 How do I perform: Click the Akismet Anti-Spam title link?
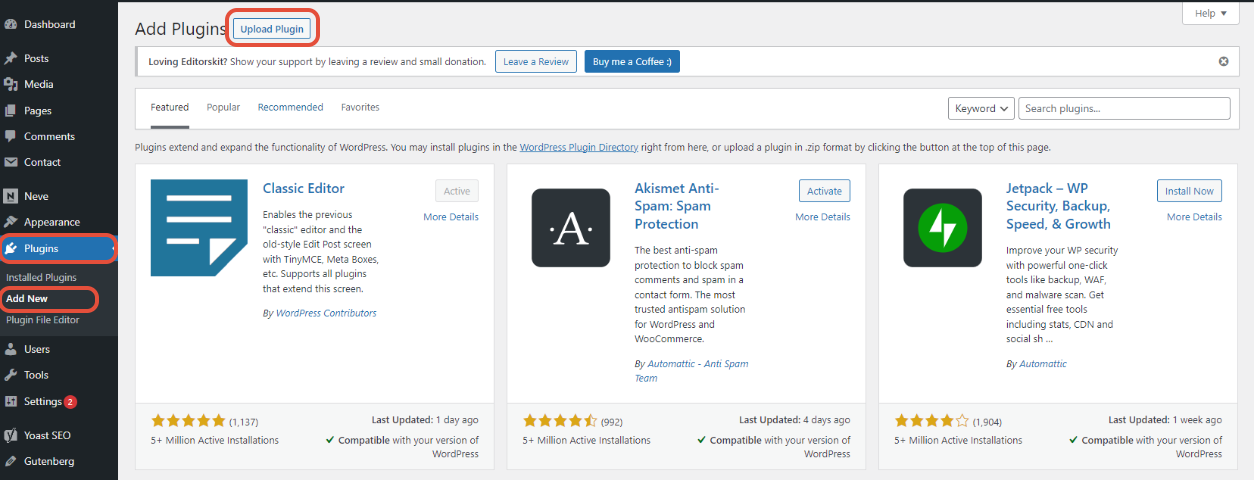tap(677, 206)
